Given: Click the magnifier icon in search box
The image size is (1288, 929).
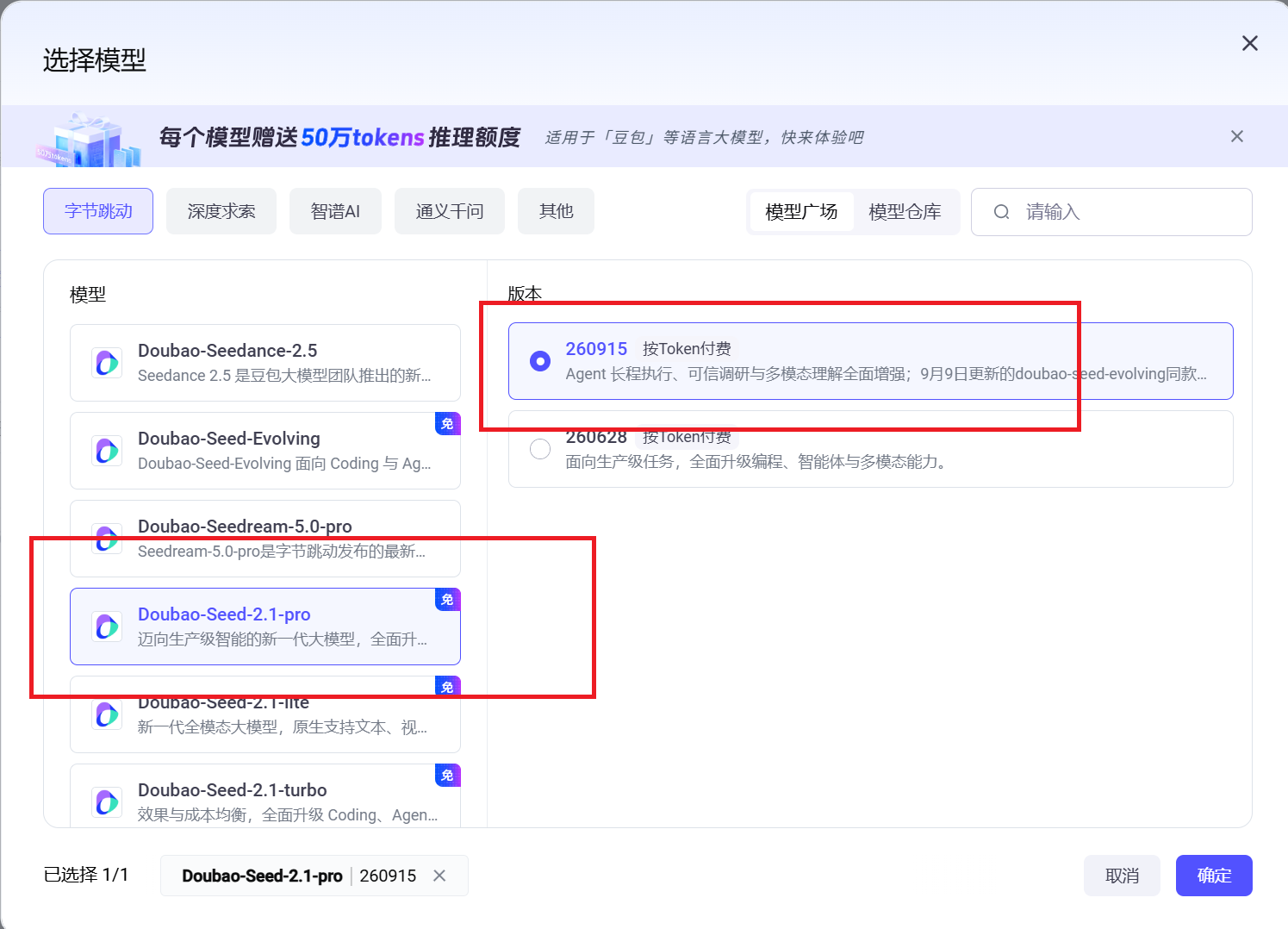Looking at the screenshot, I should [1001, 212].
